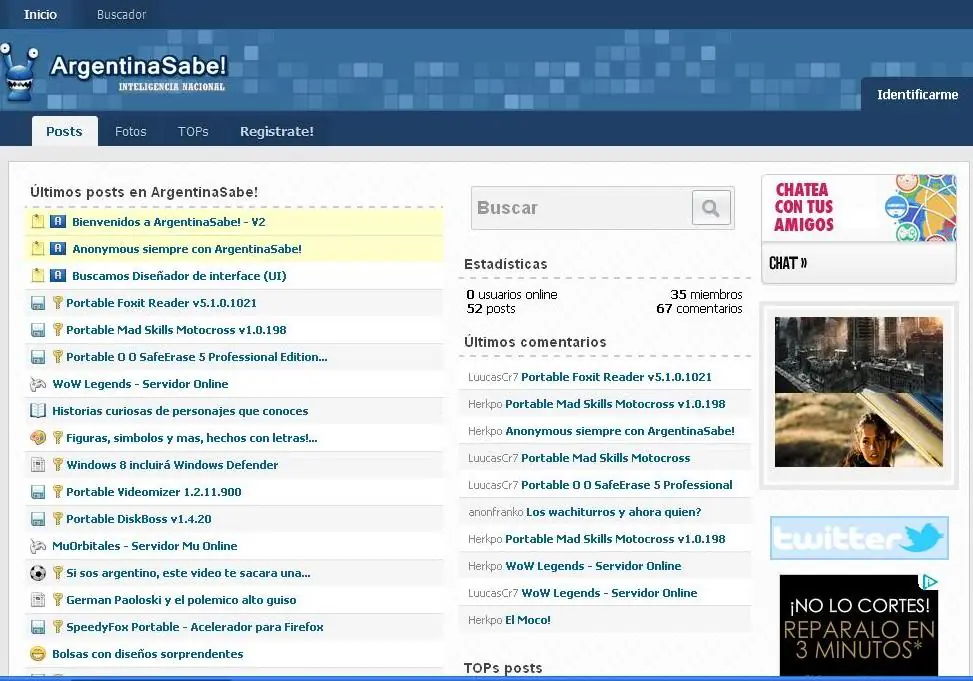The width and height of the screenshot is (973, 681).
Task: Open the Registrate! tab
Action: [x=277, y=132]
